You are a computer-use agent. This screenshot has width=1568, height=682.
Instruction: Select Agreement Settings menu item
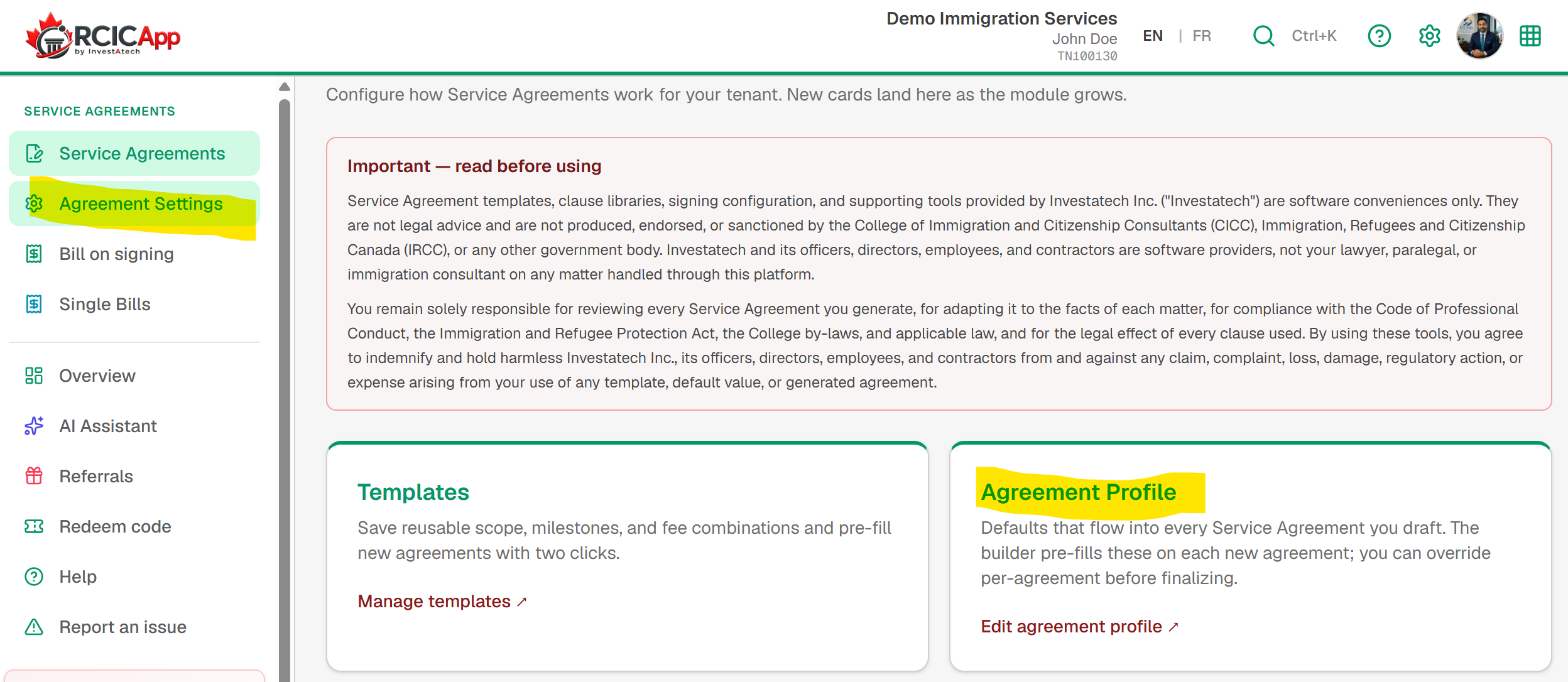[134, 203]
